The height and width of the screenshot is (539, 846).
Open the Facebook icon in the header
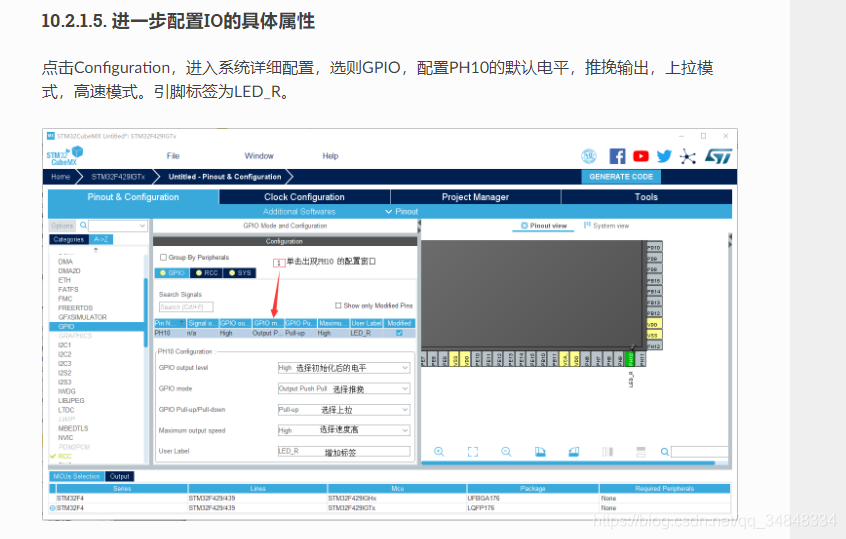617,156
